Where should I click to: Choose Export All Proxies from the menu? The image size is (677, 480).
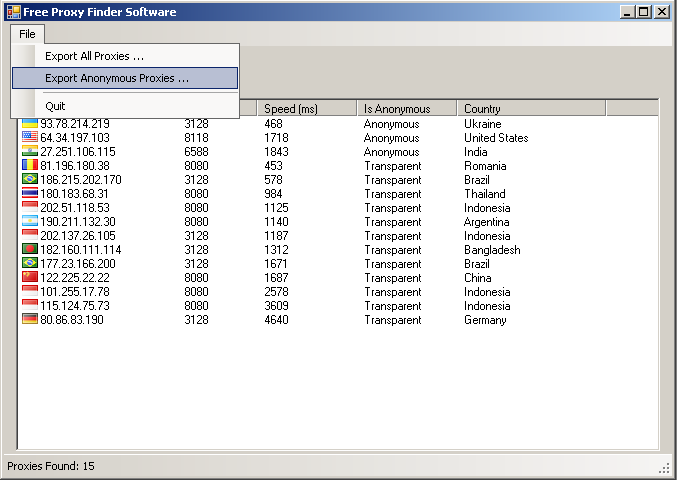click(94, 56)
